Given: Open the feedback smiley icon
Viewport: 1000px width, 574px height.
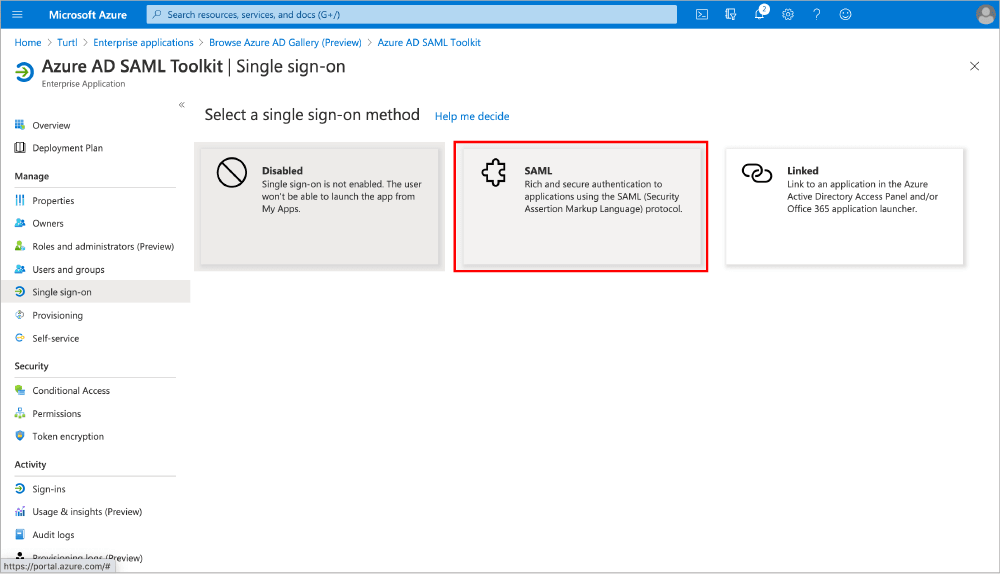Looking at the screenshot, I should tap(845, 14).
